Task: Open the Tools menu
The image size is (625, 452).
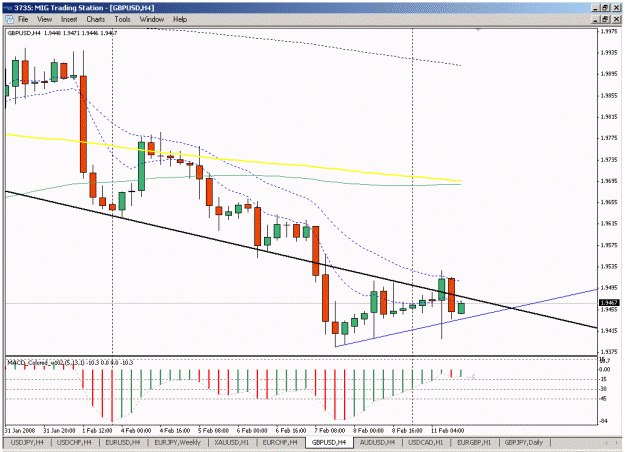Action: (x=122, y=19)
